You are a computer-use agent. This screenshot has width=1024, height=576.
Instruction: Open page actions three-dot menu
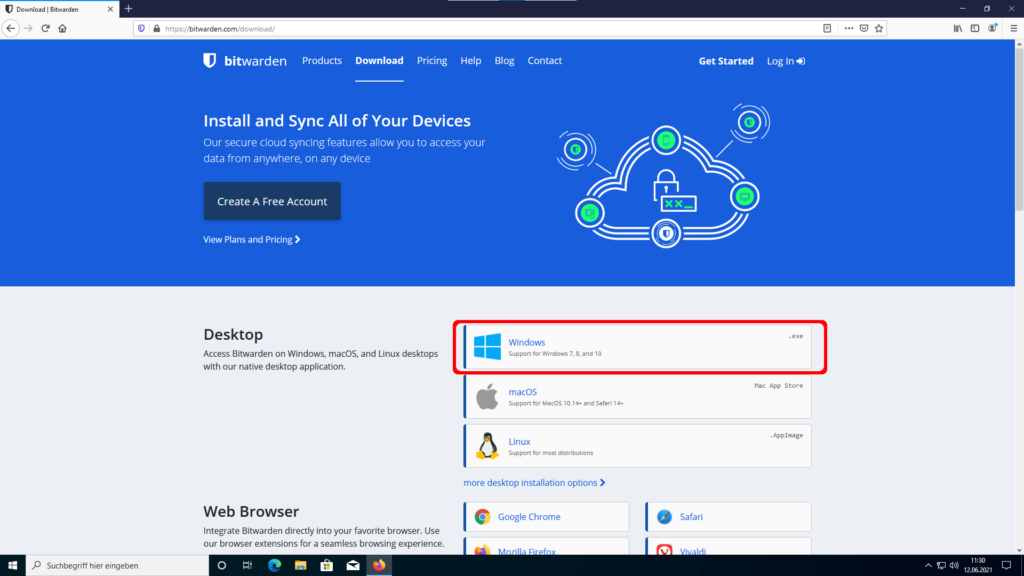coord(848,28)
